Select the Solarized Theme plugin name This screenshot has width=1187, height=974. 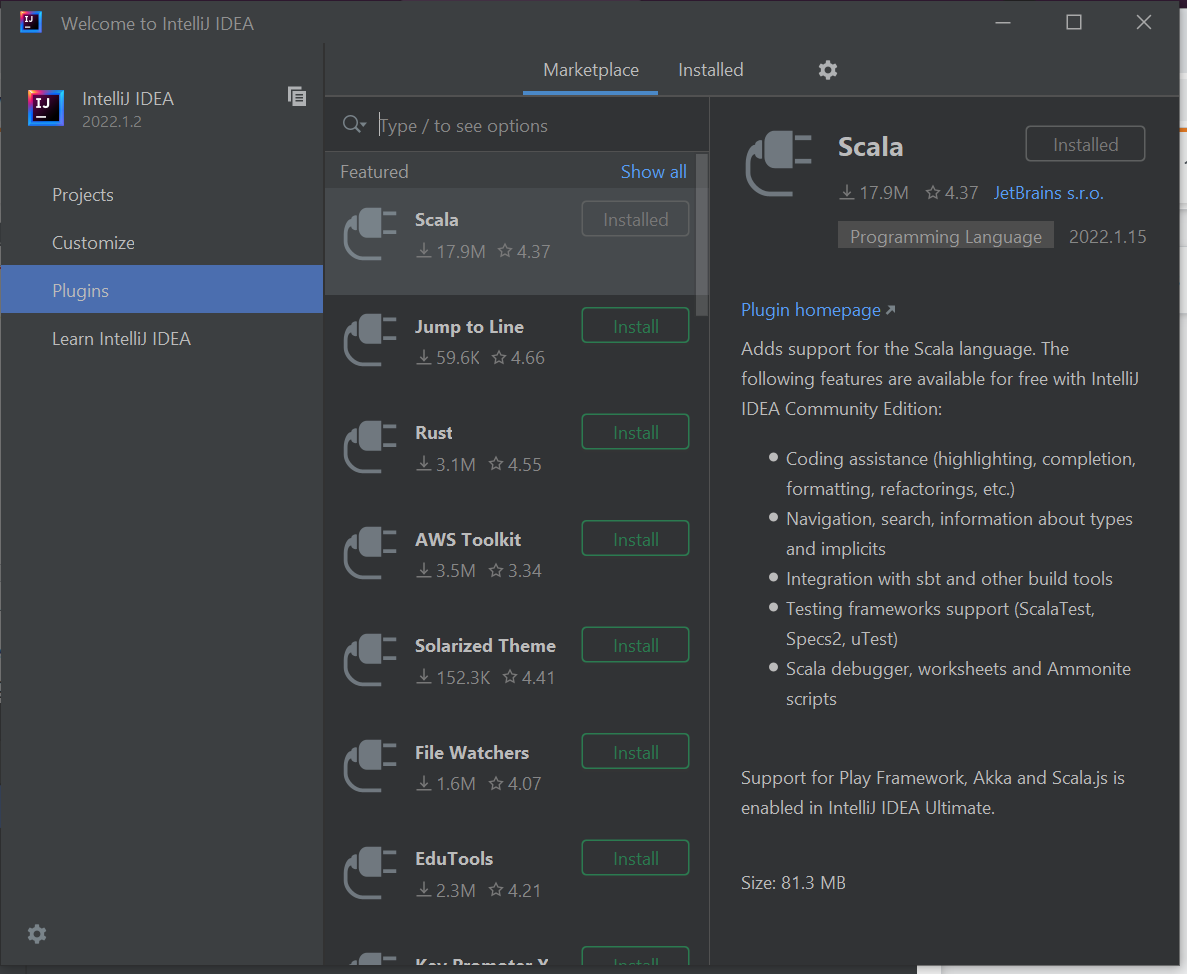coord(485,646)
